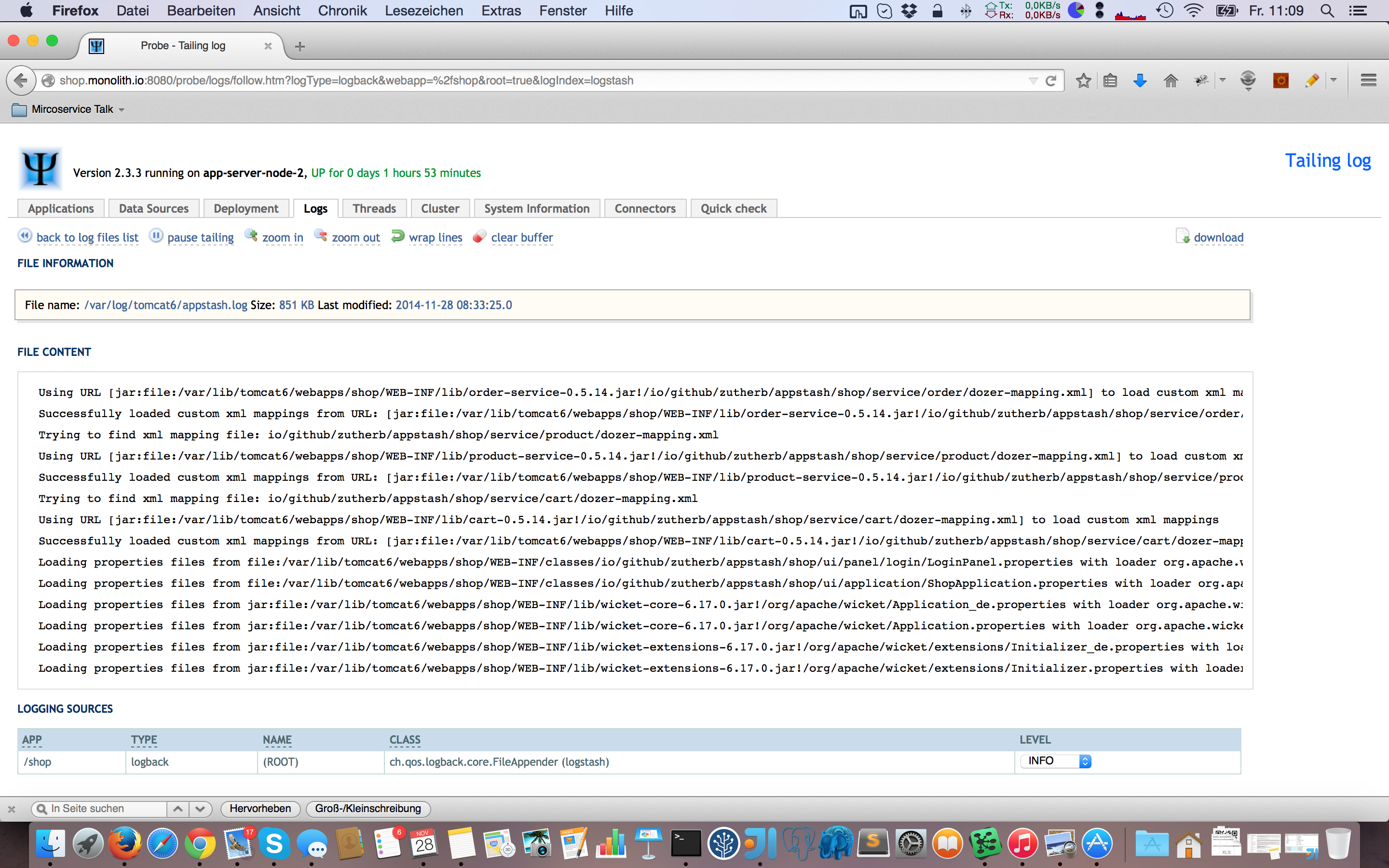Image resolution: width=1389 pixels, height=868 pixels.
Task: Switch to the Threads tab
Action: point(374,208)
